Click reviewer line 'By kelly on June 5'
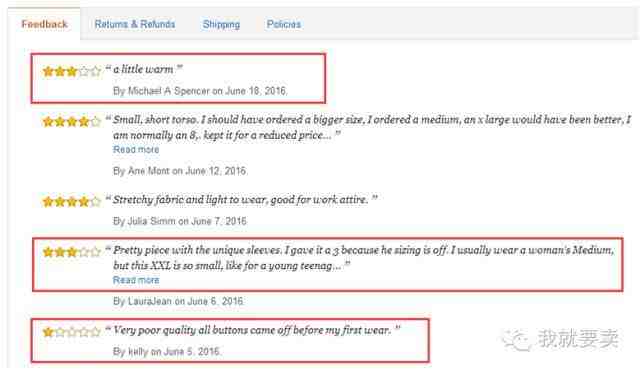This screenshot has height=370, width=640. click(167, 351)
